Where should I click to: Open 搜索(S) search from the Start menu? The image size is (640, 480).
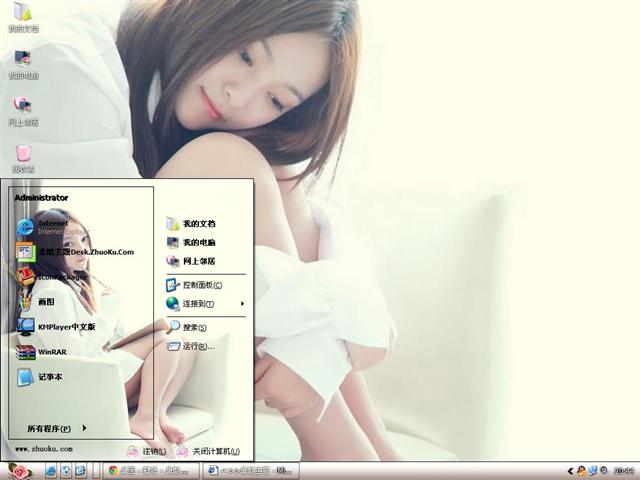pyautogui.click(x=193, y=328)
